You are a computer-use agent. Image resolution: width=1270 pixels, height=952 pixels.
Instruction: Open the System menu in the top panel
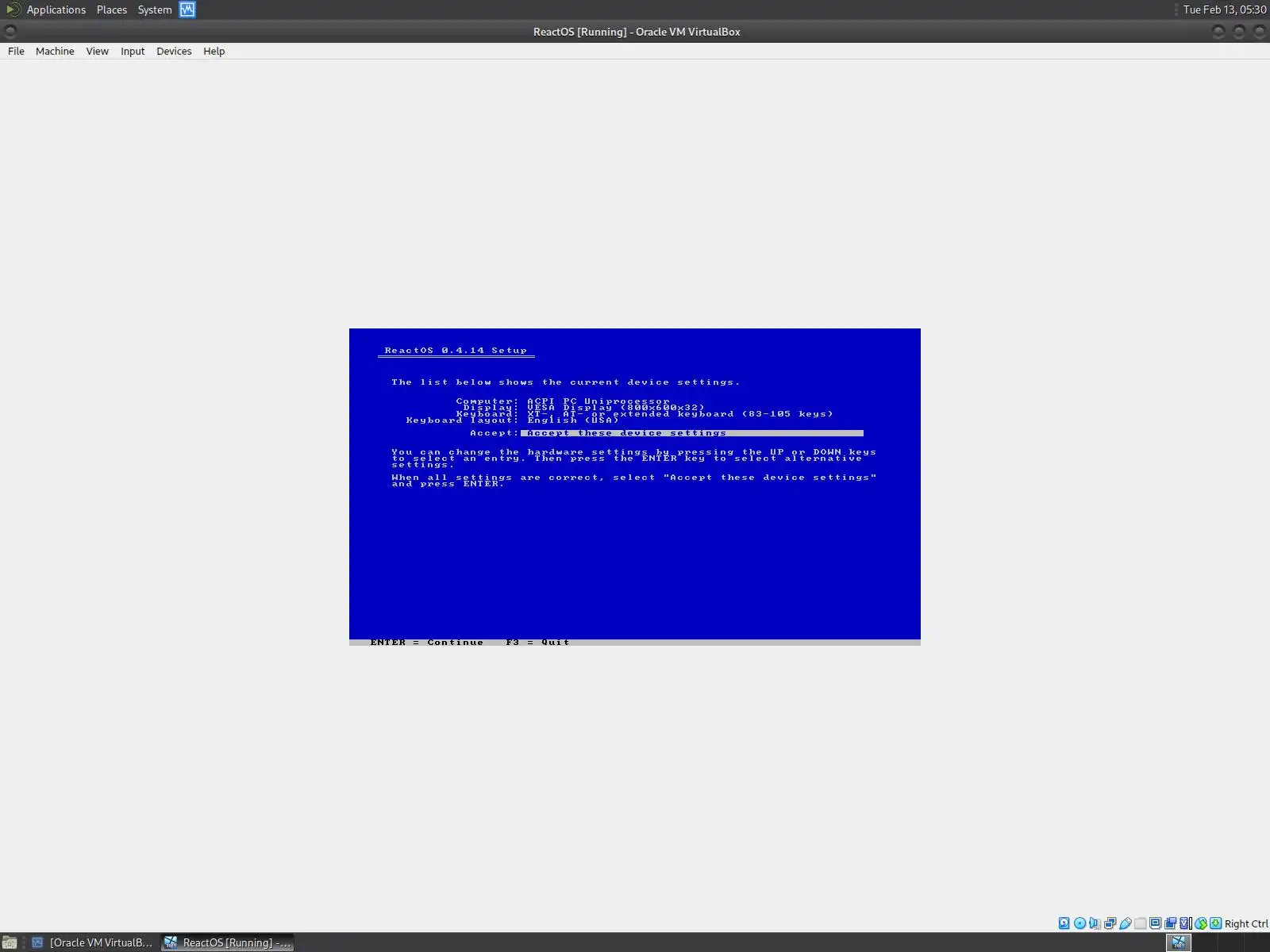(155, 10)
